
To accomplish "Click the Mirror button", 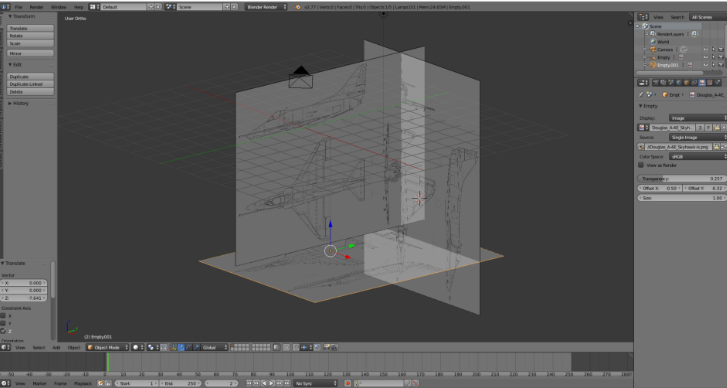I will point(31,53).
